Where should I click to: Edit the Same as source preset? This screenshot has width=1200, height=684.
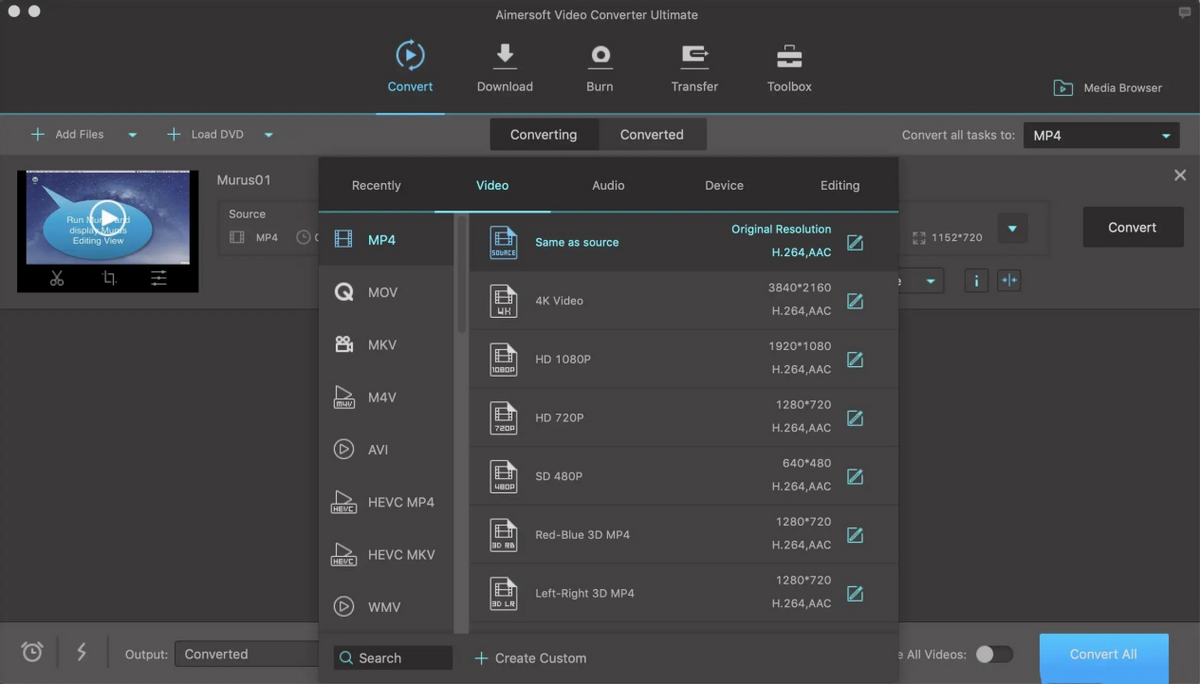click(x=855, y=243)
